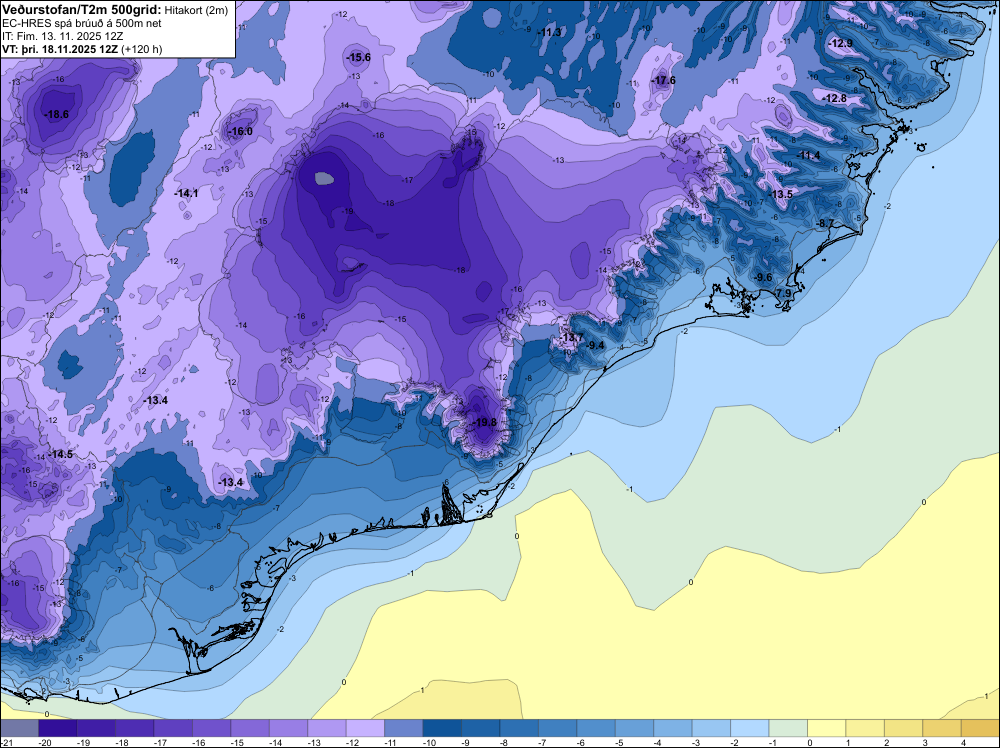This screenshot has width=1000, height=748.
Task: Pick the legend swatch labeled -9
Action: pos(481,728)
